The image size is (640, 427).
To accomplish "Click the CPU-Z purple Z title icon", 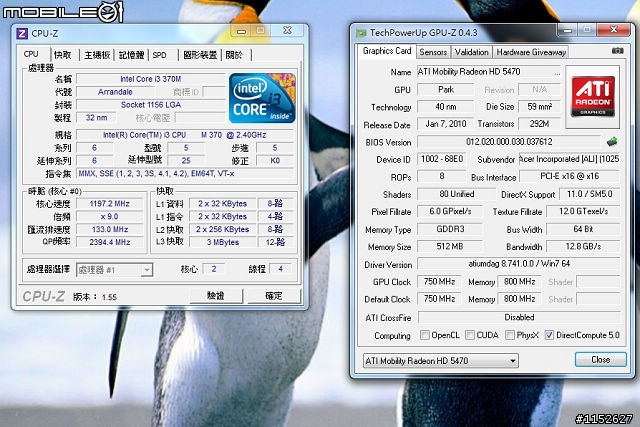I will click(22, 33).
